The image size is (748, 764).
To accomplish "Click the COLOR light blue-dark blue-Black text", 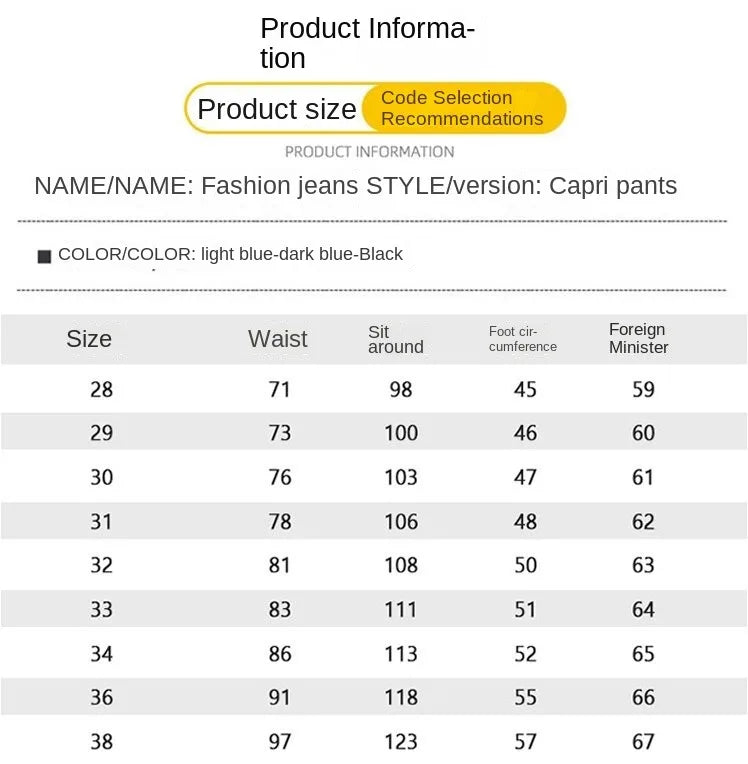I will 230,254.
